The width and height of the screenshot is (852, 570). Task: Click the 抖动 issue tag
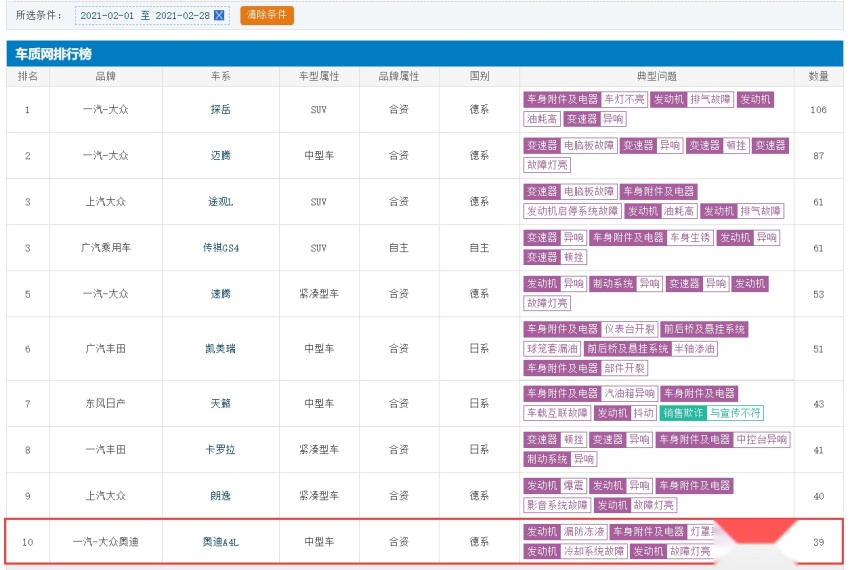(643, 413)
